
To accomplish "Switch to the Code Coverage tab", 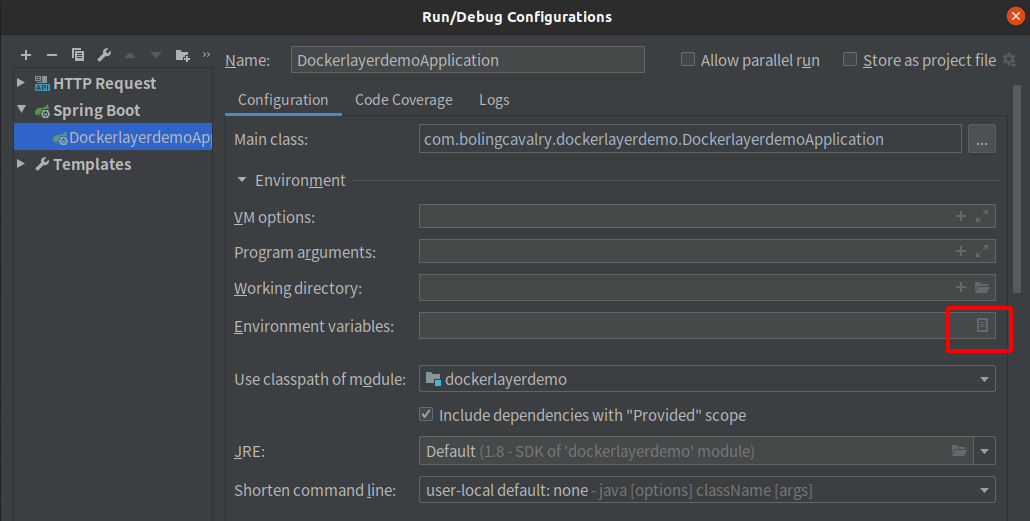I will click(x=403, y=100).
